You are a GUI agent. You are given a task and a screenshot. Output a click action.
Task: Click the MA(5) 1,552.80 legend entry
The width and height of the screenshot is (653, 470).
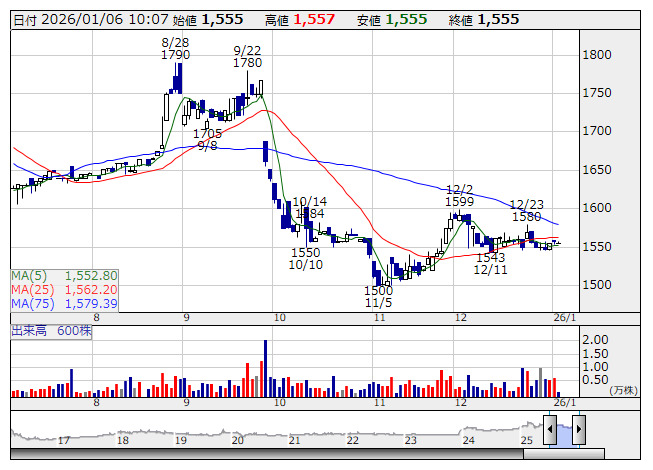[65, 276]
